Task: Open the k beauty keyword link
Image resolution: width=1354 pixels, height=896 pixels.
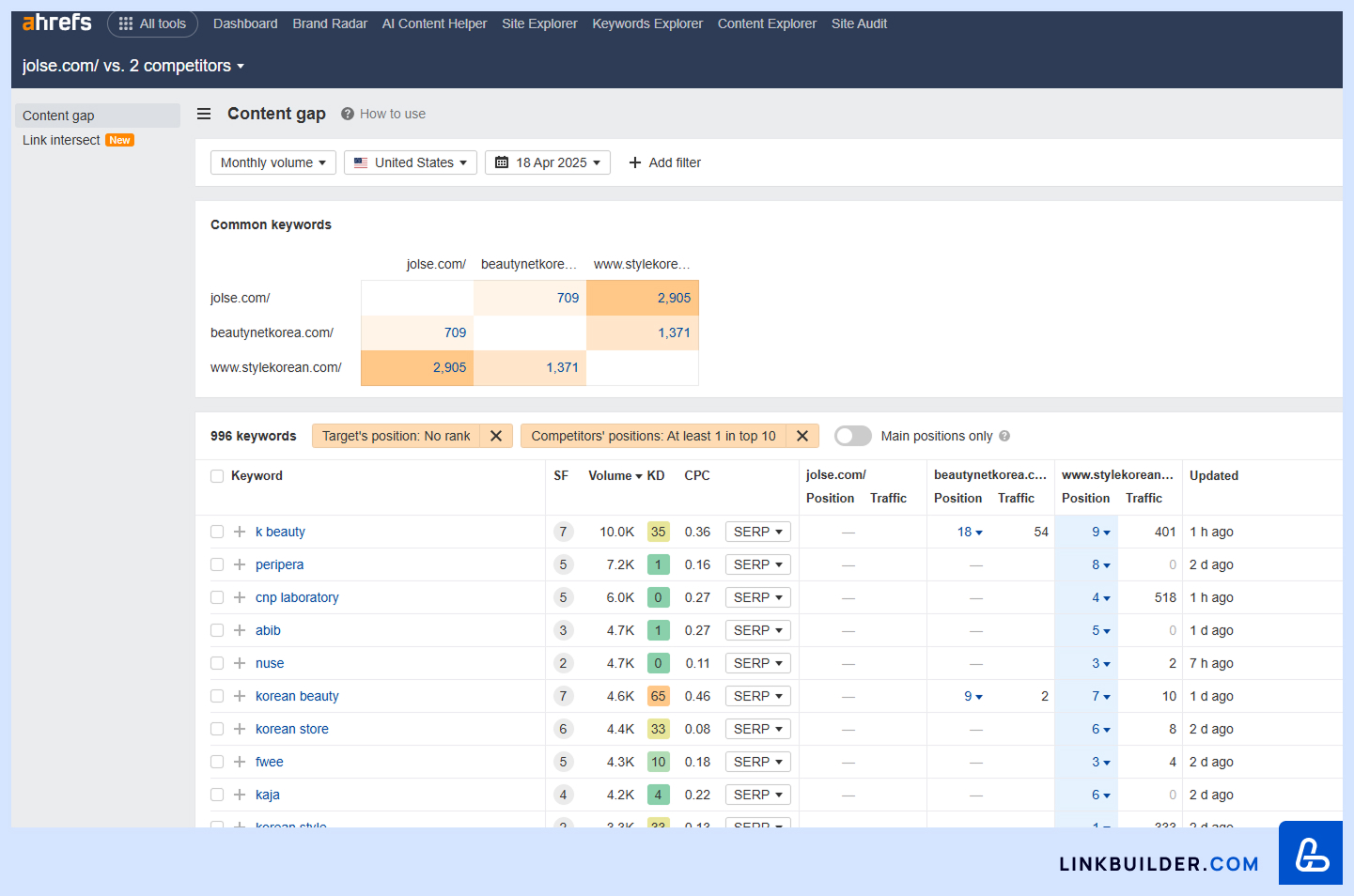Action: coord(280,532)
